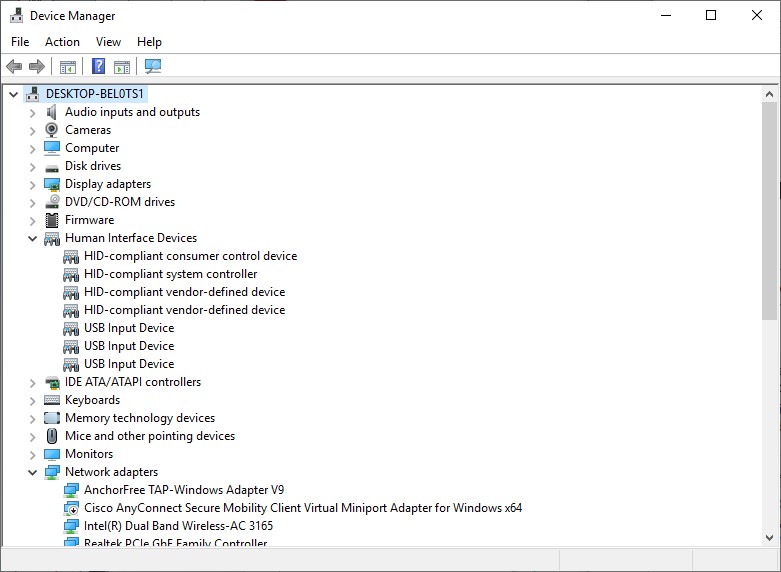Select the DESKTOP-BEL0TS1 label
This screenshot has width=781, height=572.
click(95, 94)
